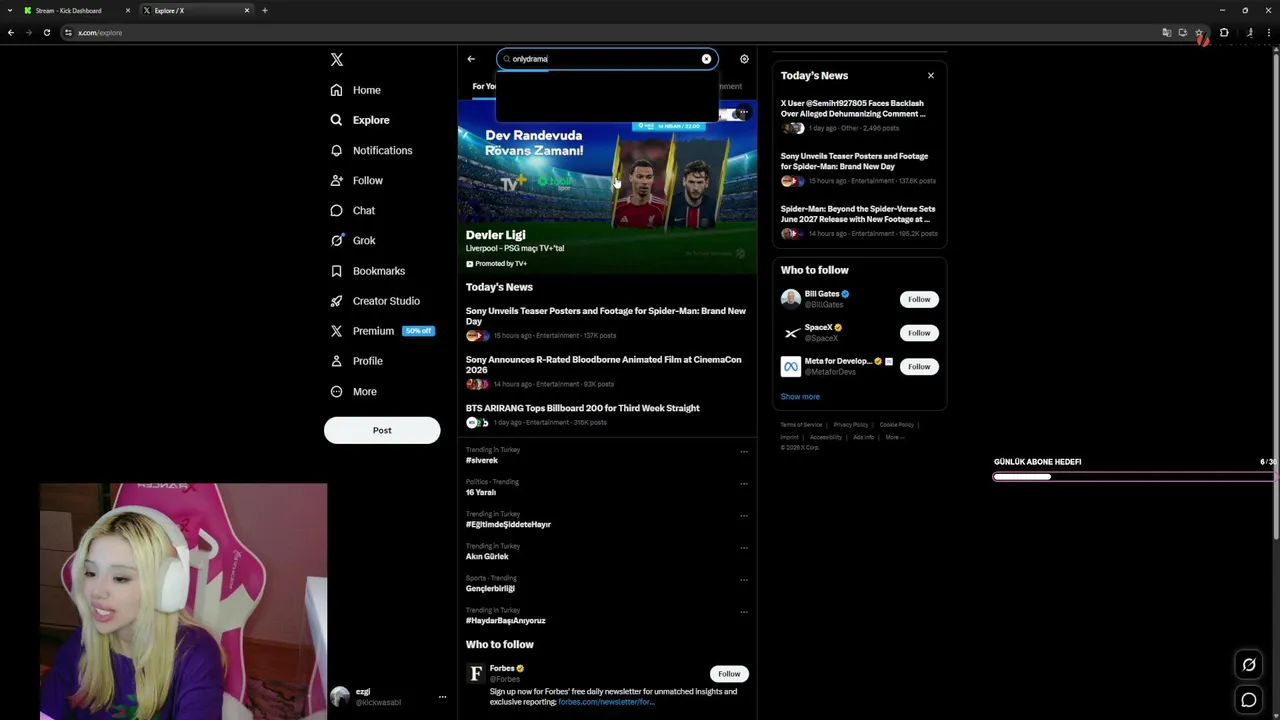Open the Follow page in sidebar
Image resolution: width=1280 pixels, height=720 pixels.
357,180
